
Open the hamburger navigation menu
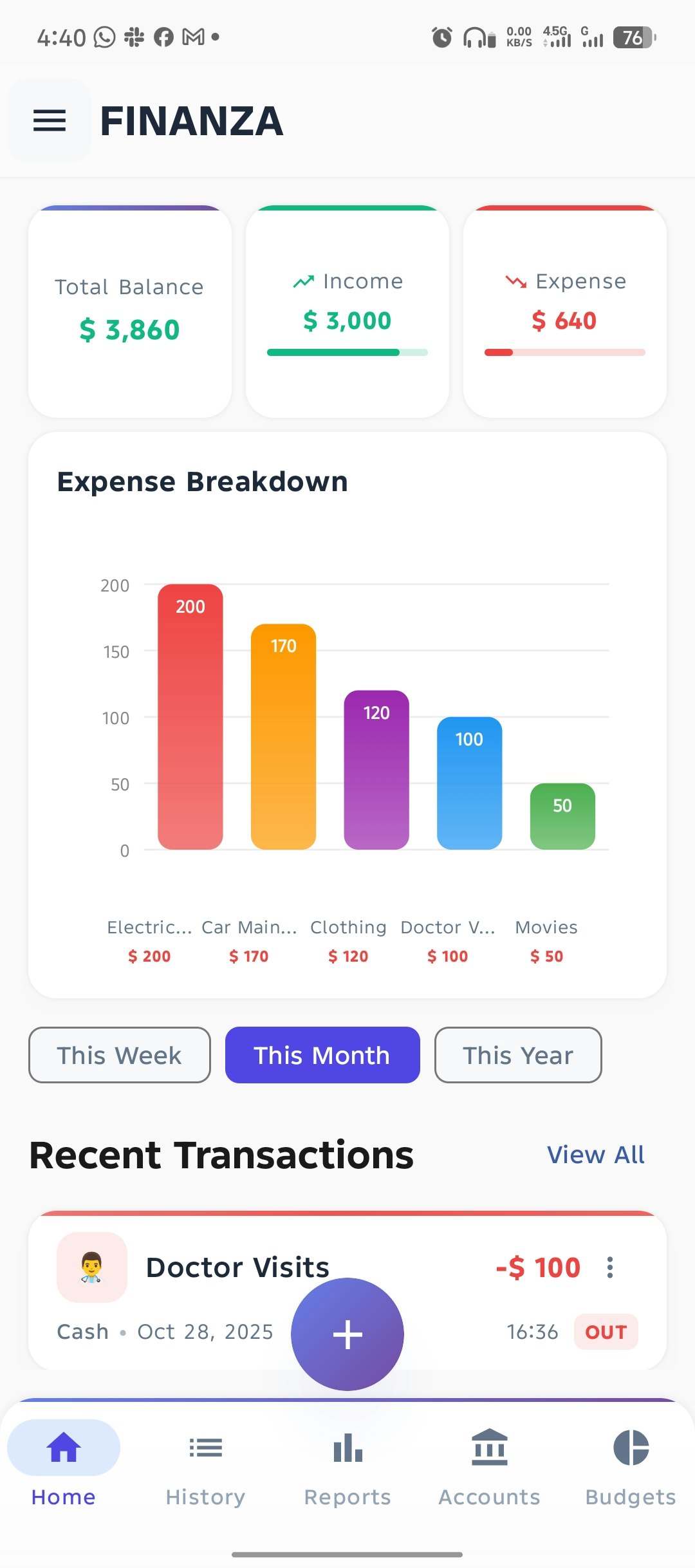(49, 121)
